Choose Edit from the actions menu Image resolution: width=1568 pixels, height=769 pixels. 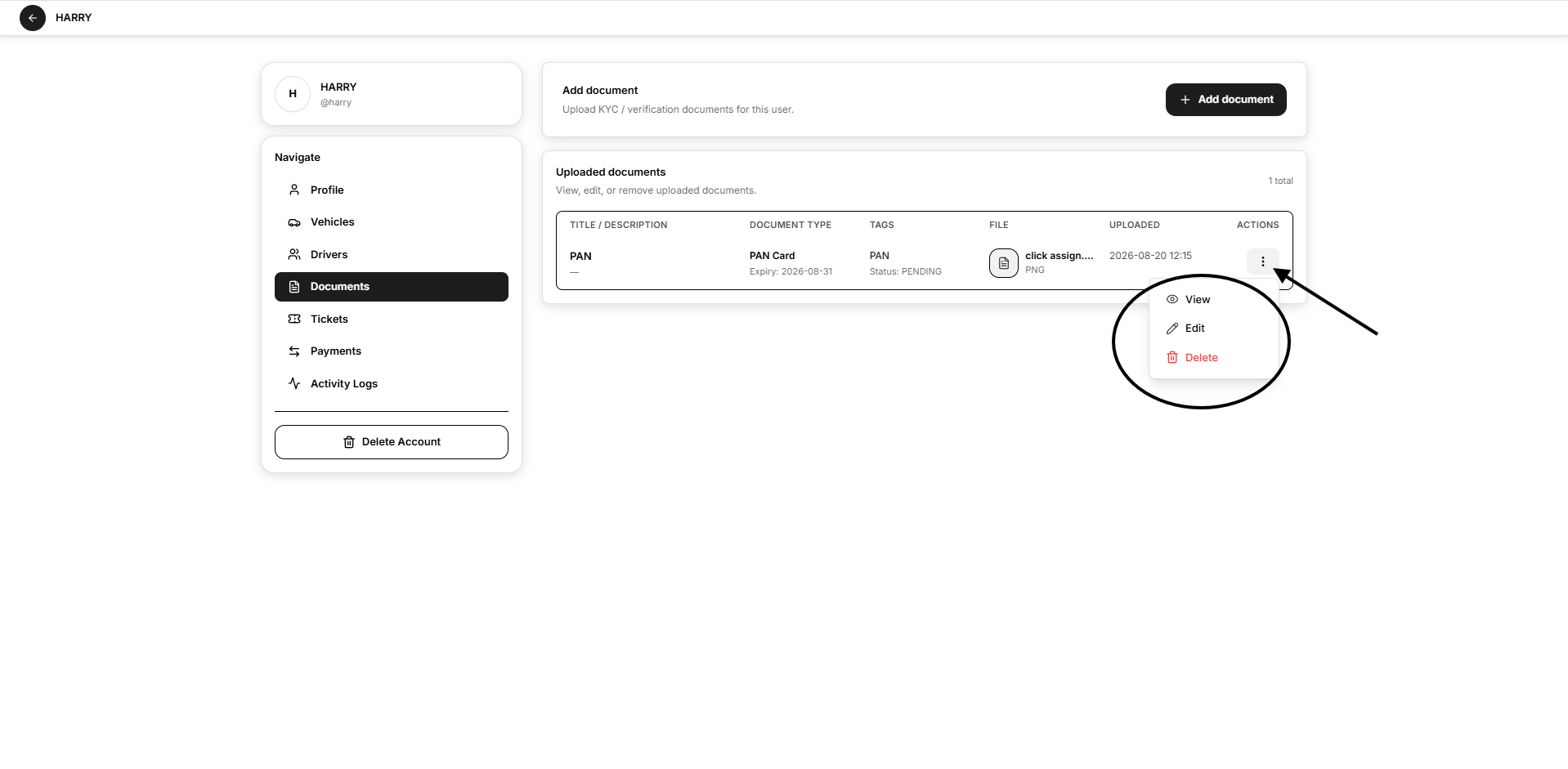pos(1214,329)
